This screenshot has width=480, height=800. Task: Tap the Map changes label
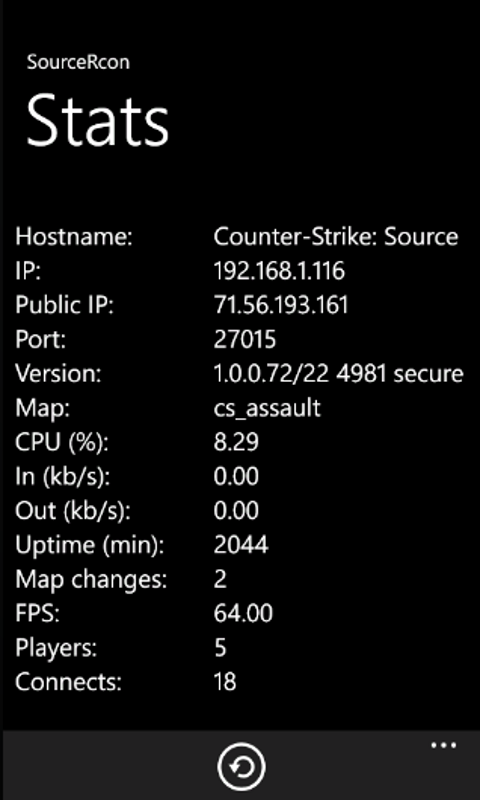pyautogui.click(x=91, y=580)
